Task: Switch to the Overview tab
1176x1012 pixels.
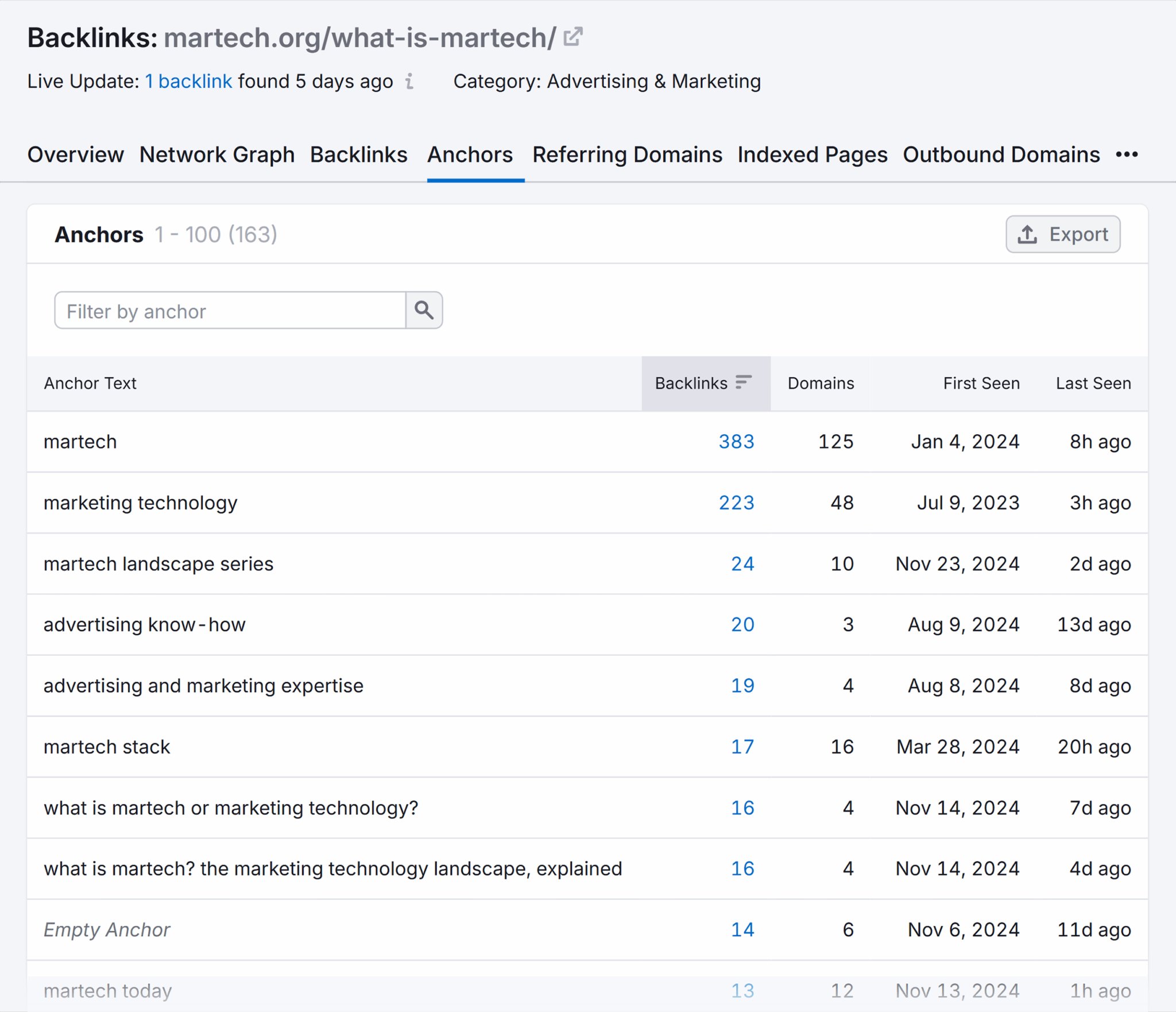Action: tap(75, 154)
